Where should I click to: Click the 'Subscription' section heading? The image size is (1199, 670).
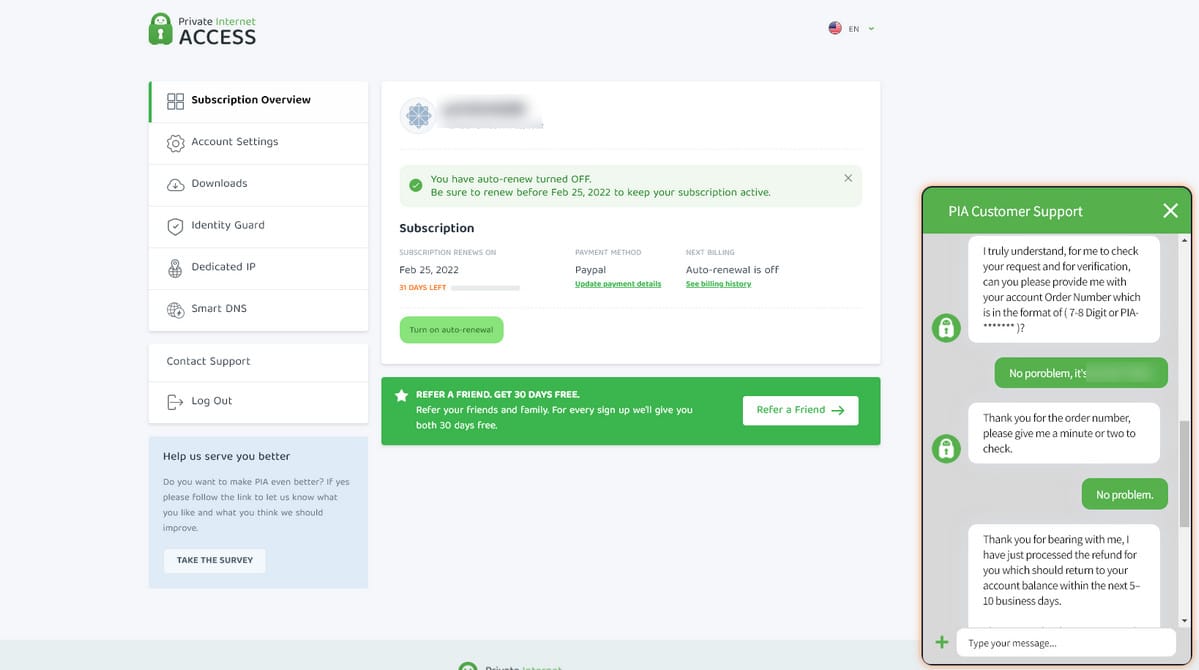point(437,228)
